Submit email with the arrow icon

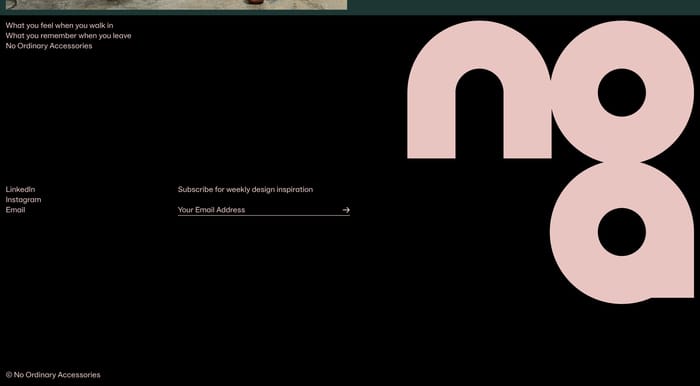[346, 210]
